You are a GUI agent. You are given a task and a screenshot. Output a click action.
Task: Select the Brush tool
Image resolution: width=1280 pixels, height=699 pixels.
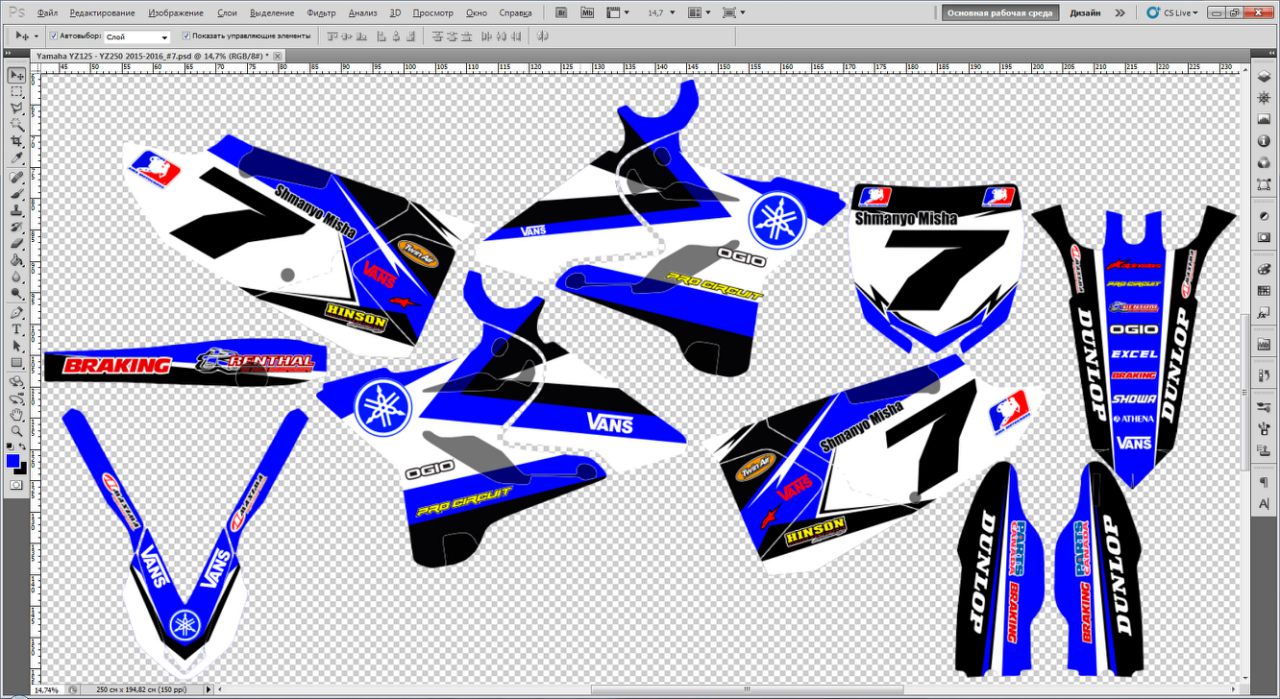(17, 195)
